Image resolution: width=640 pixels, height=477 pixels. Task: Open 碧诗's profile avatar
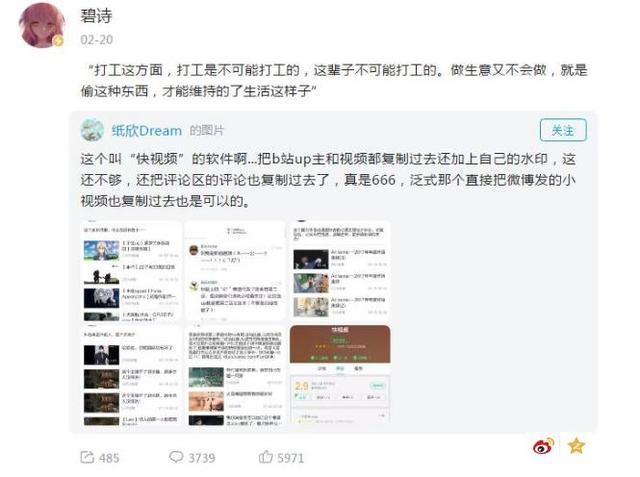42,26
